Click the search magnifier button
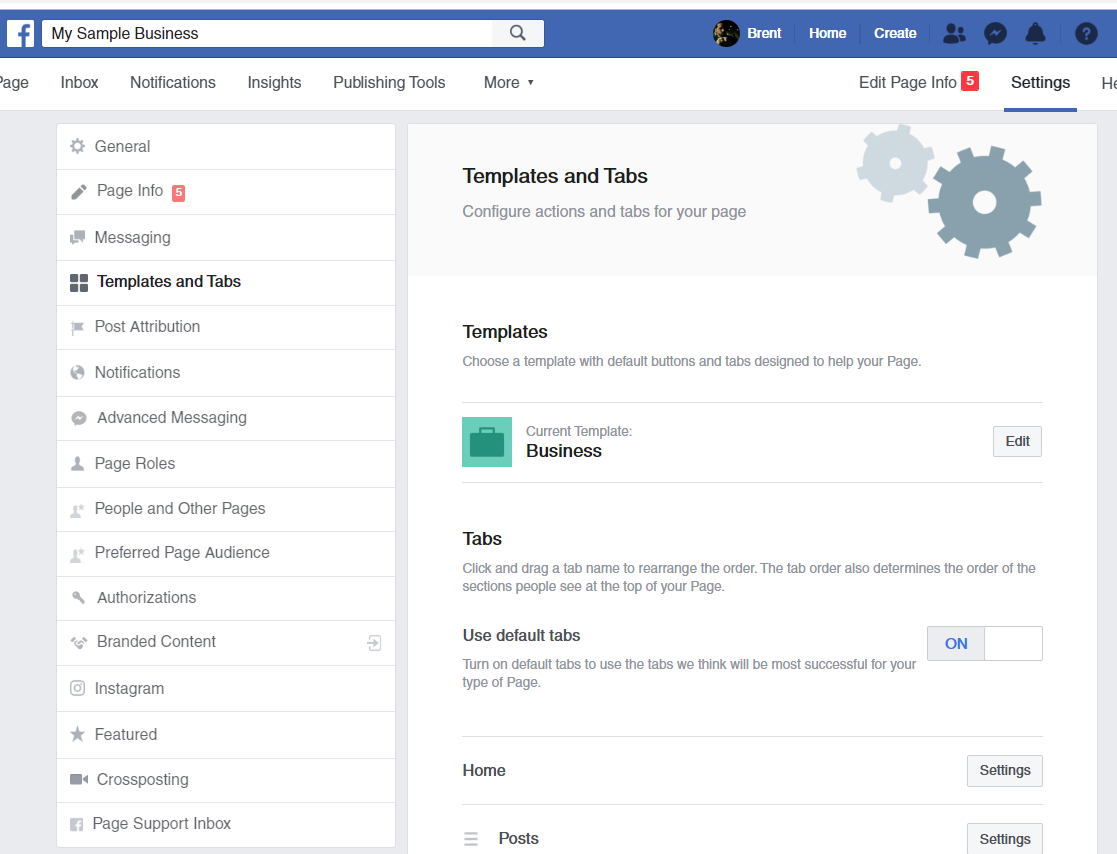This screenshot has height=854, width=1117. point(517,33)
